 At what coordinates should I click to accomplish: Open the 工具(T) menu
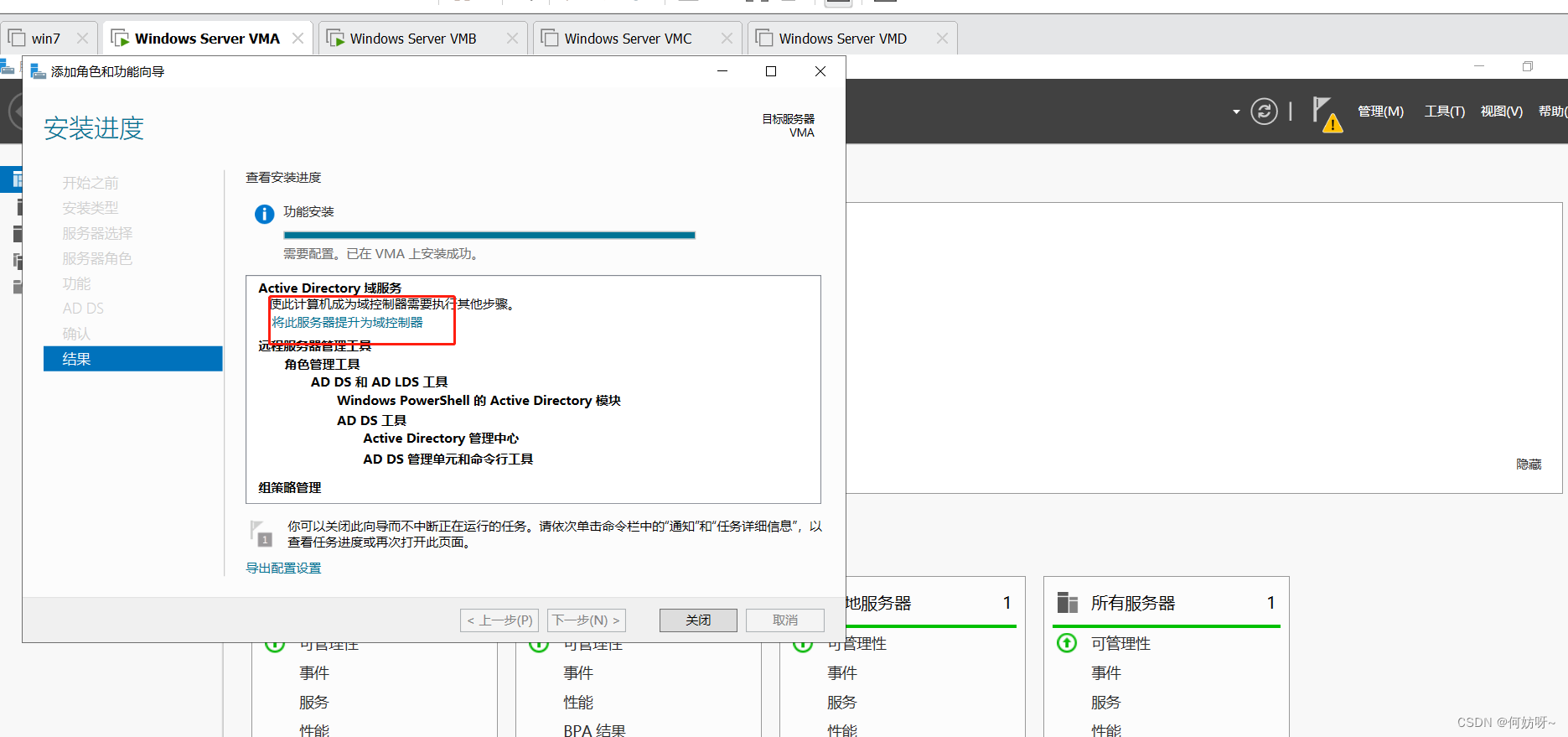pyautogui.click(x=1445, y=112)
